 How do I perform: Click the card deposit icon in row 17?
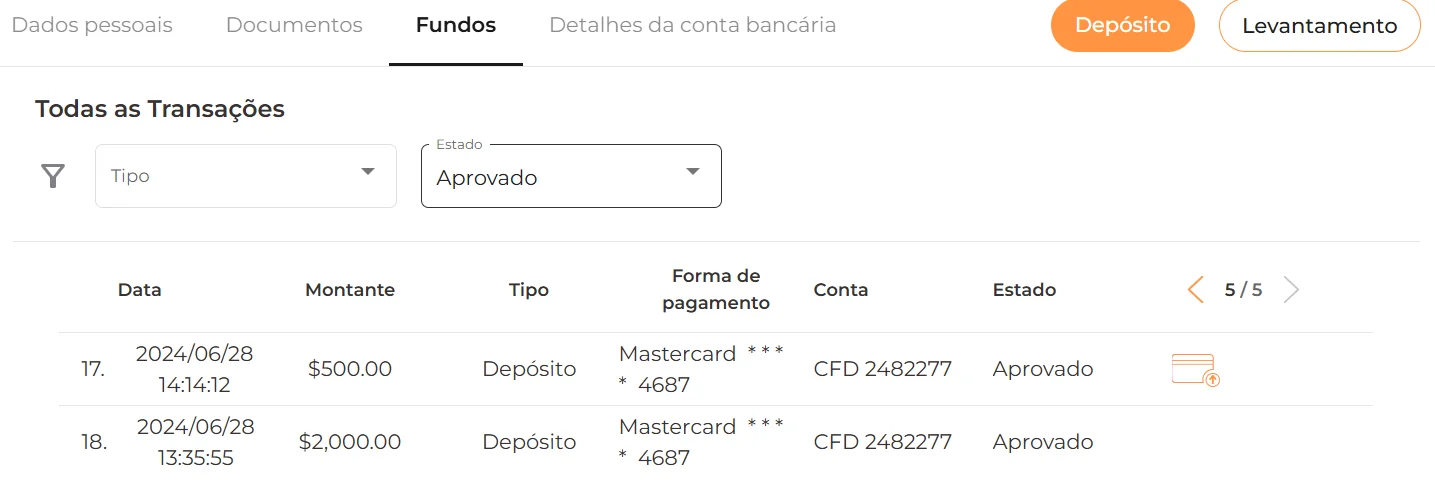click(x=1196, y=370)
